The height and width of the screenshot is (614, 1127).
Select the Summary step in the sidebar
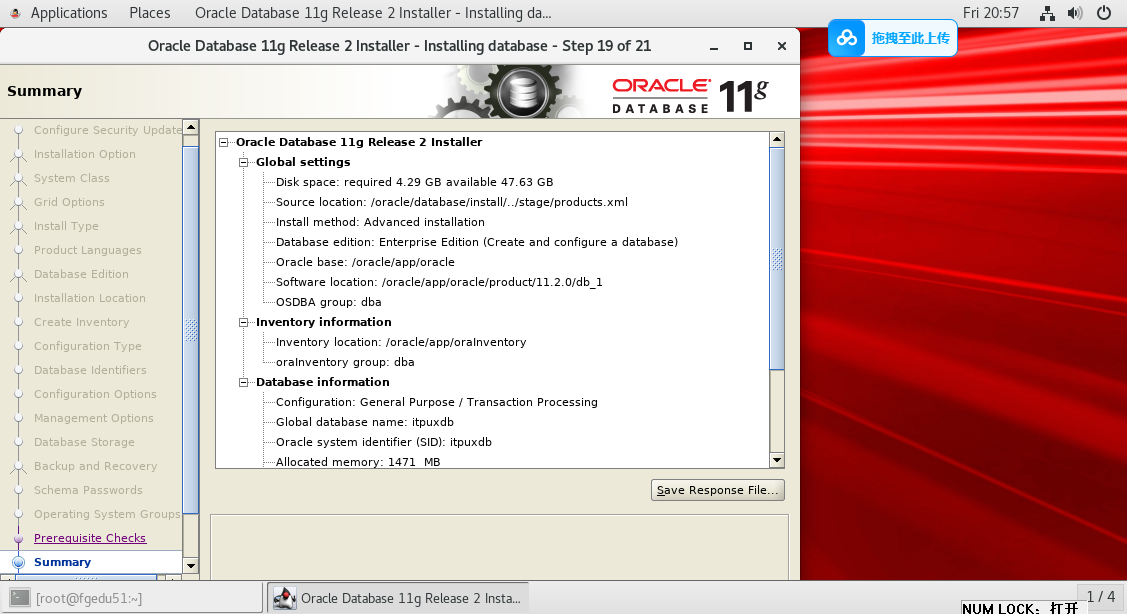(x=63, y=562)
